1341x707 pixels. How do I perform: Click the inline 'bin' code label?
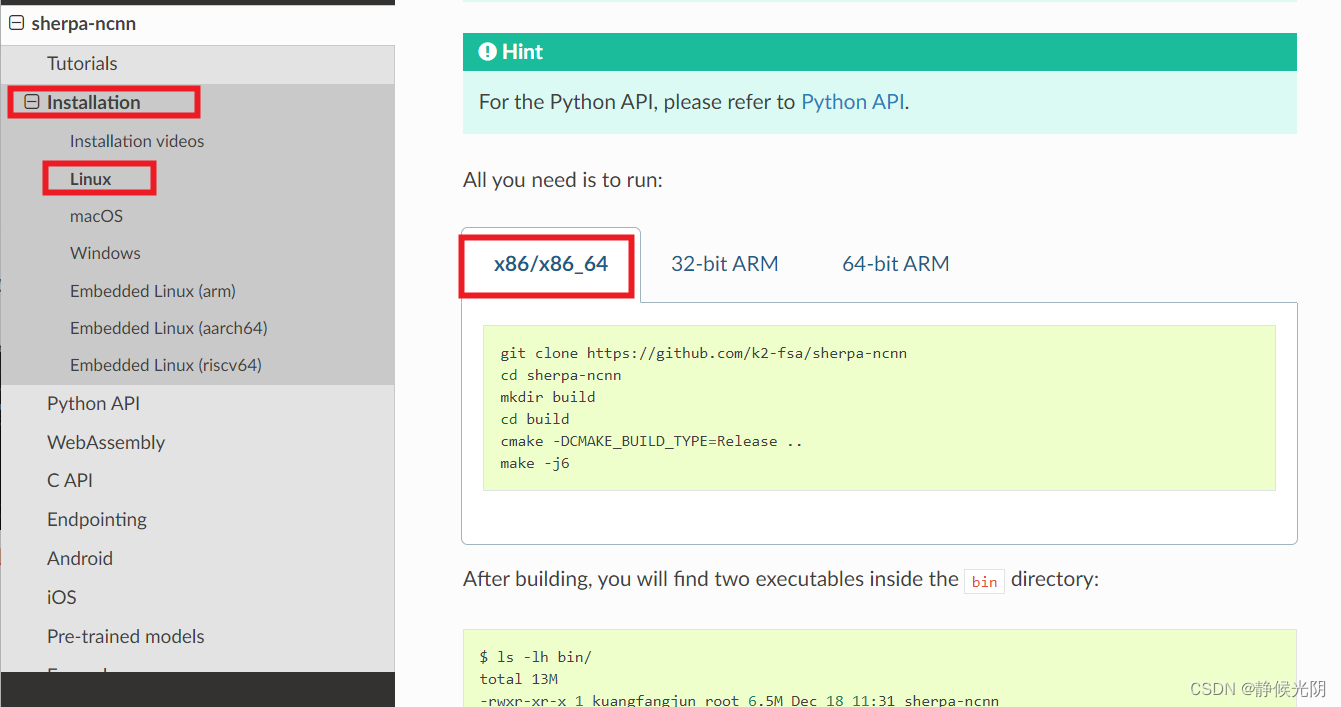click(985, 581)
